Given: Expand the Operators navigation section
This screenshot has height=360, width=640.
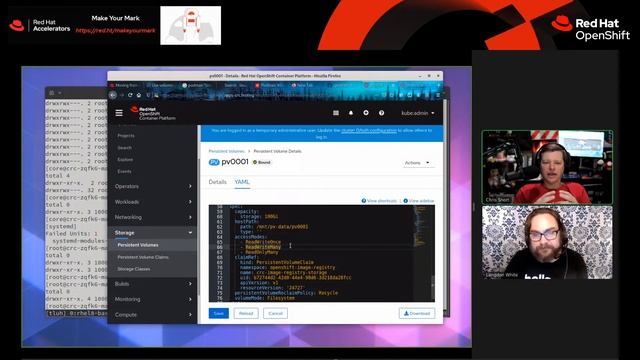Looking at the screenshot, I should pos(153,186).
